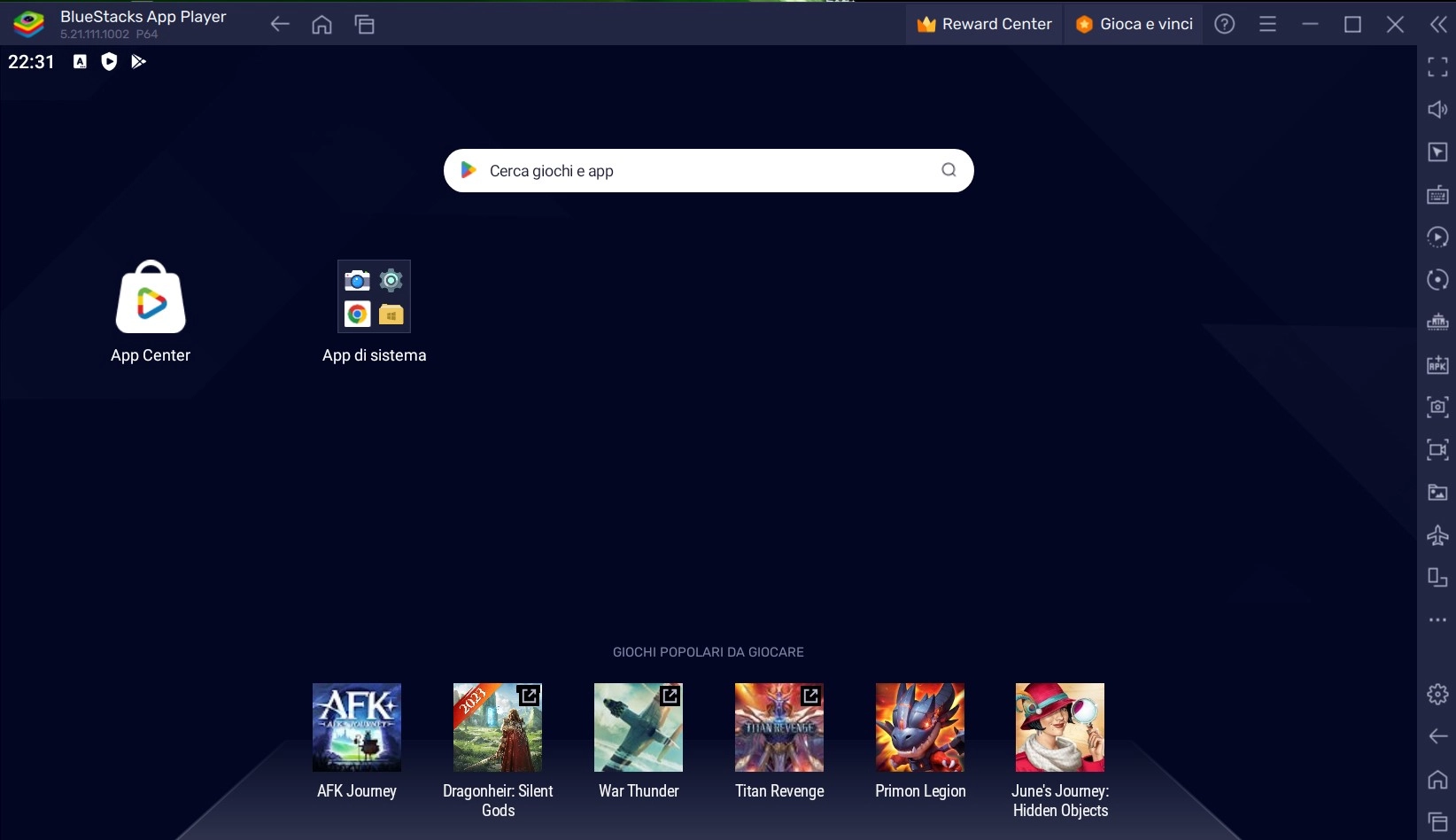Click the version text 5.21.111.1002 P64

pyautogui.click(x=109, y=35)
